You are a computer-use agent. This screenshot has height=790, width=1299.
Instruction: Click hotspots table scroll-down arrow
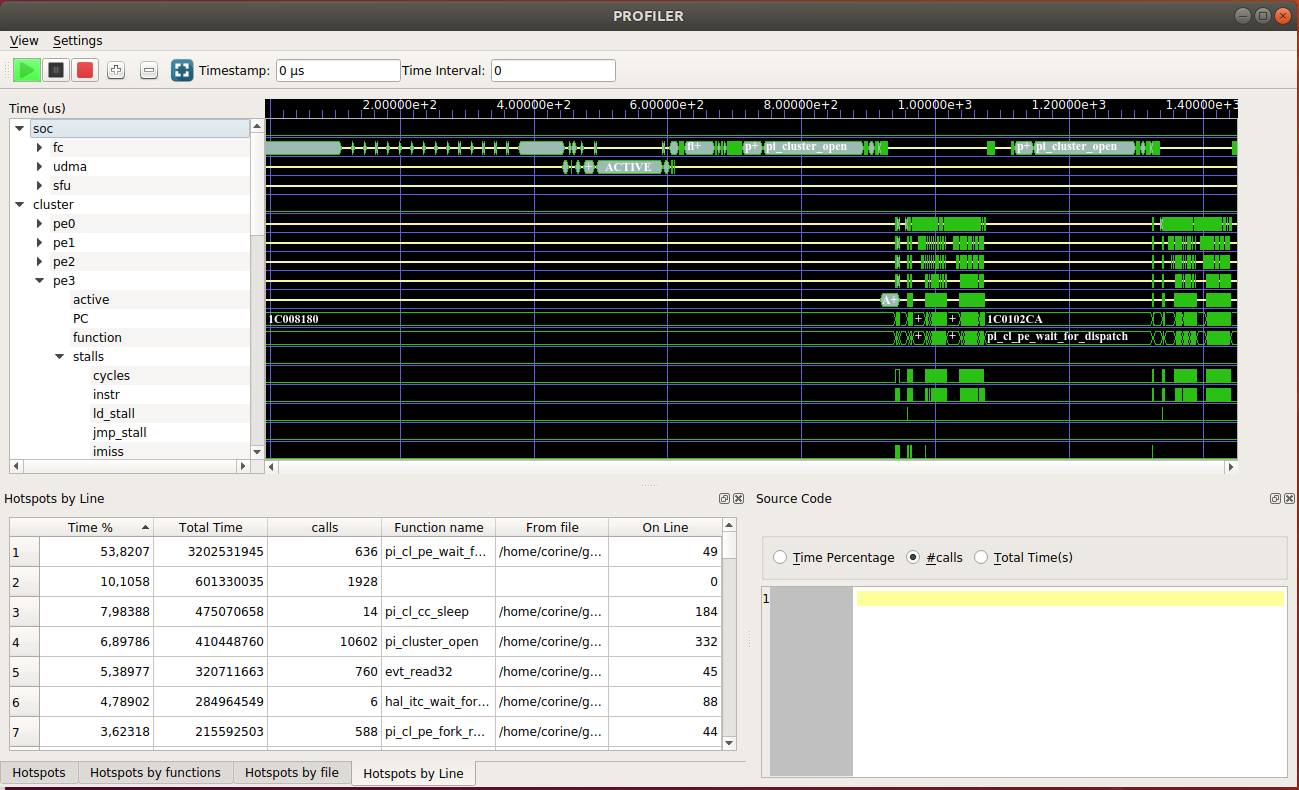(x=729, y=743)
